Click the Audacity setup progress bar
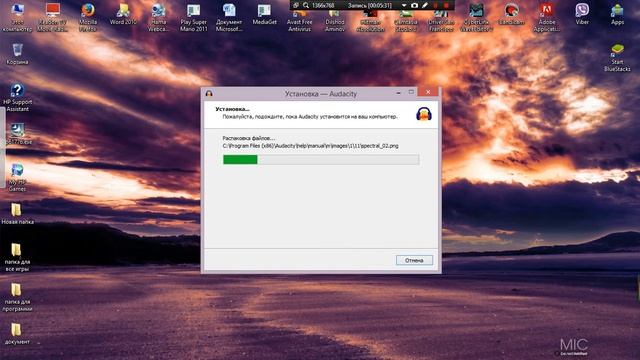640x360 pixels. [321, 160]
